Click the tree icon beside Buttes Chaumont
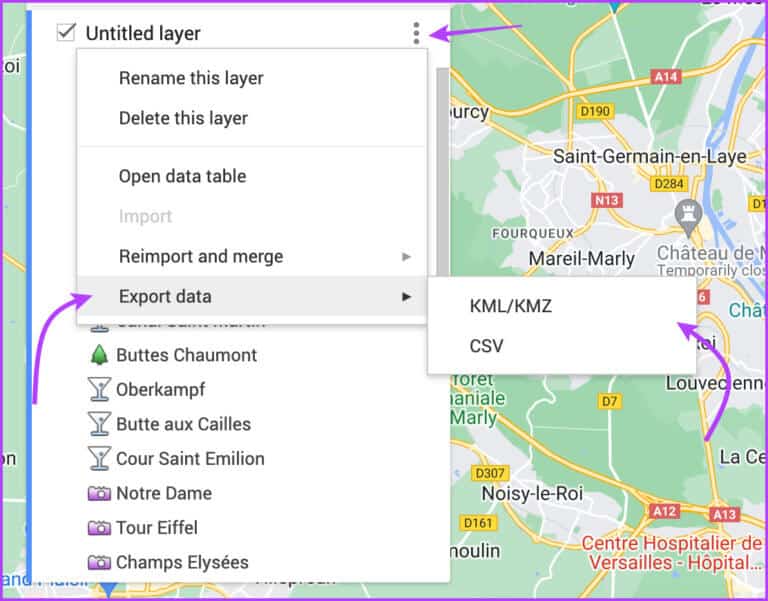 99,355
